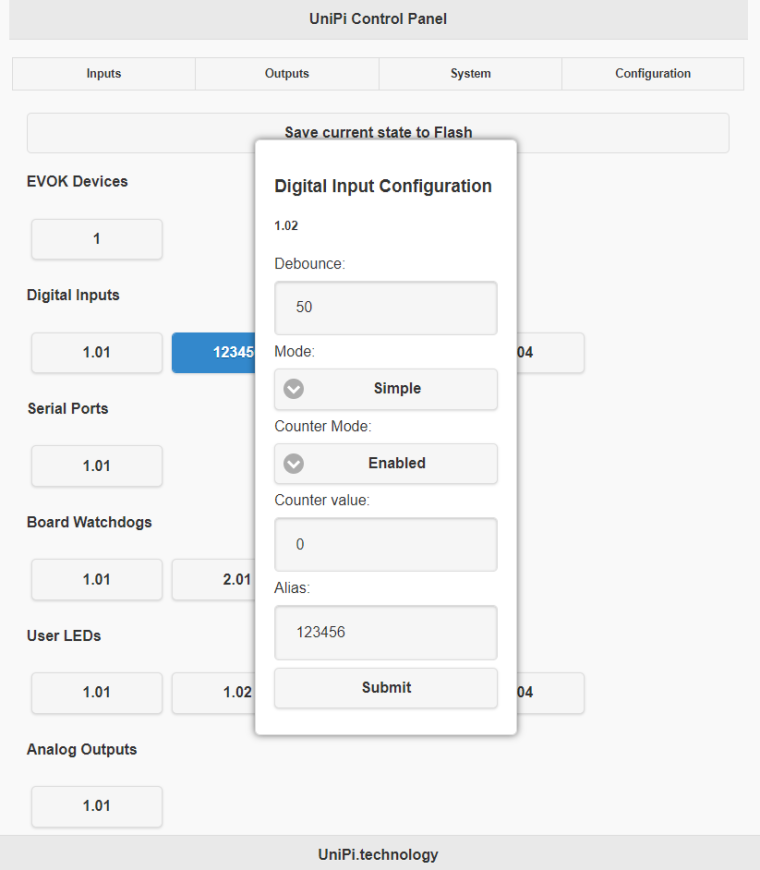The width and height of the screenshot is (760, 870).
Task: Click Save current state to Flash
Action: [378, 132]
